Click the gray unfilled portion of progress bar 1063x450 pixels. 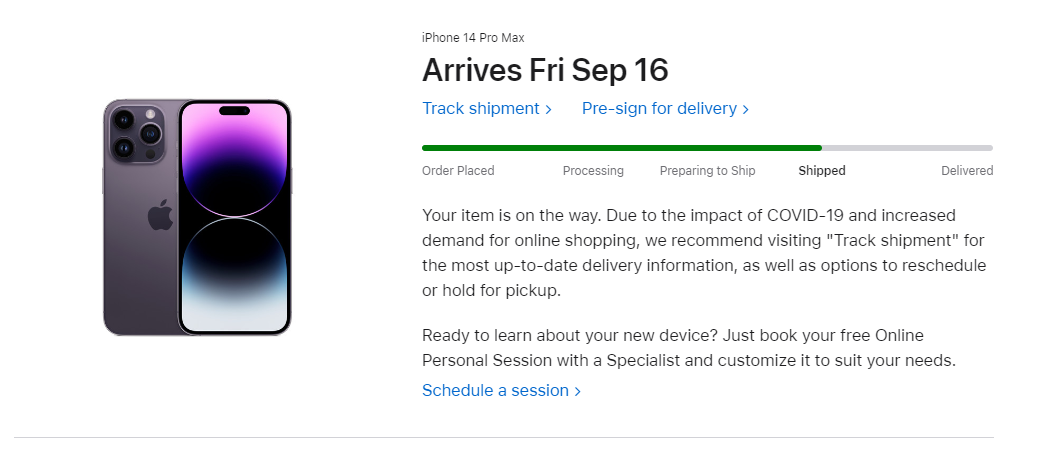pyautogui.click(x=908, y=148)
